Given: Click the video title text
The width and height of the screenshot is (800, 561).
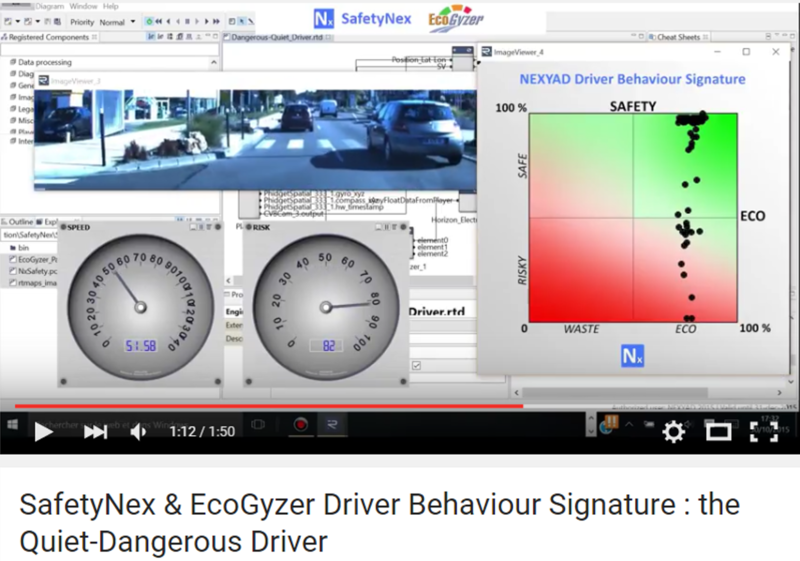Looking at the screenshot, I should click(380, 522).
